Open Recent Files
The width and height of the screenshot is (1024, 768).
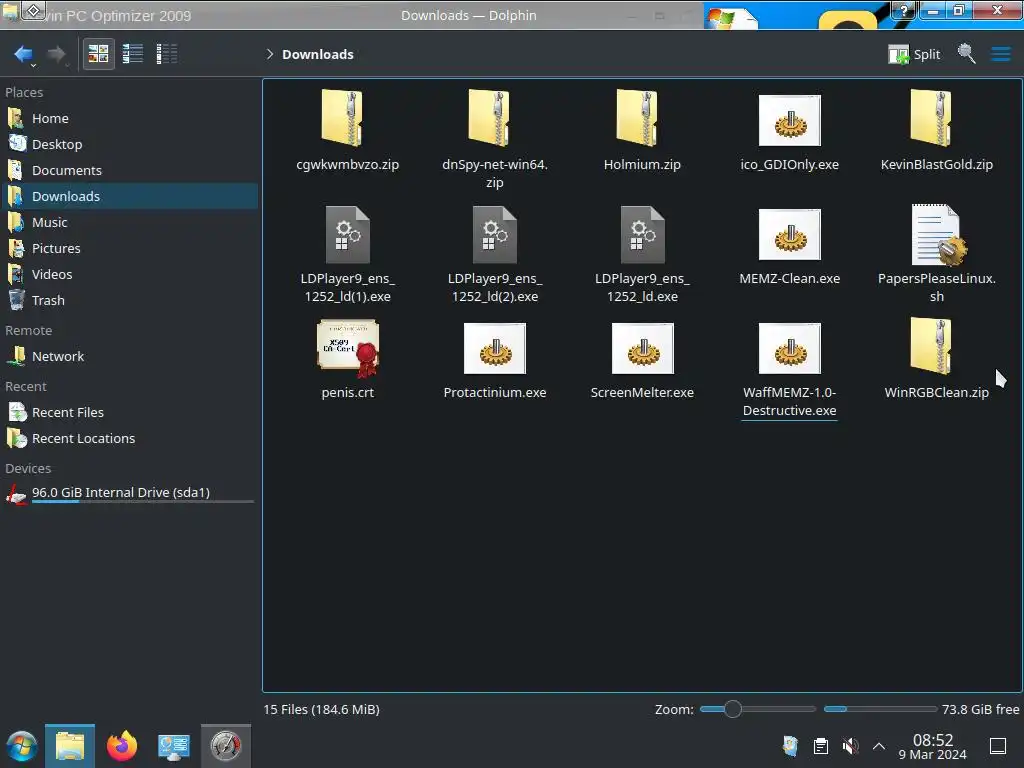pos(131,413)
